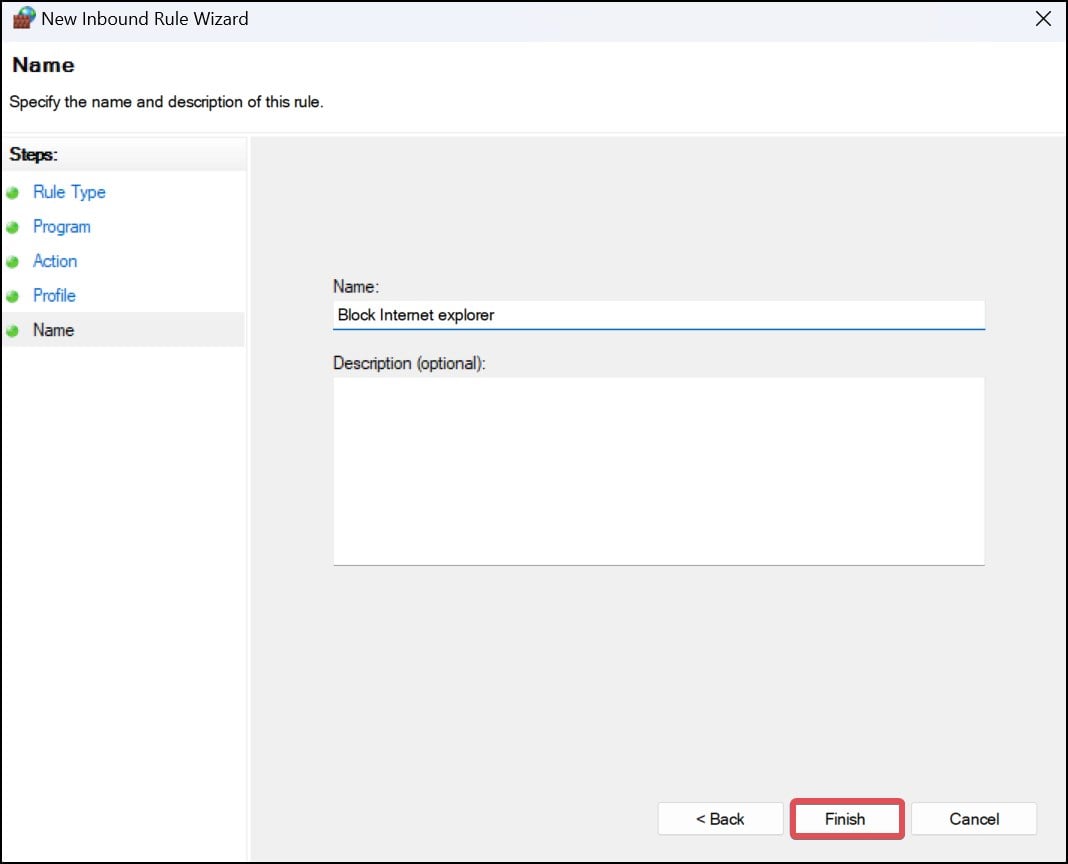Click the Name input field
The image size is (1068, 864).
click(659, 315)
